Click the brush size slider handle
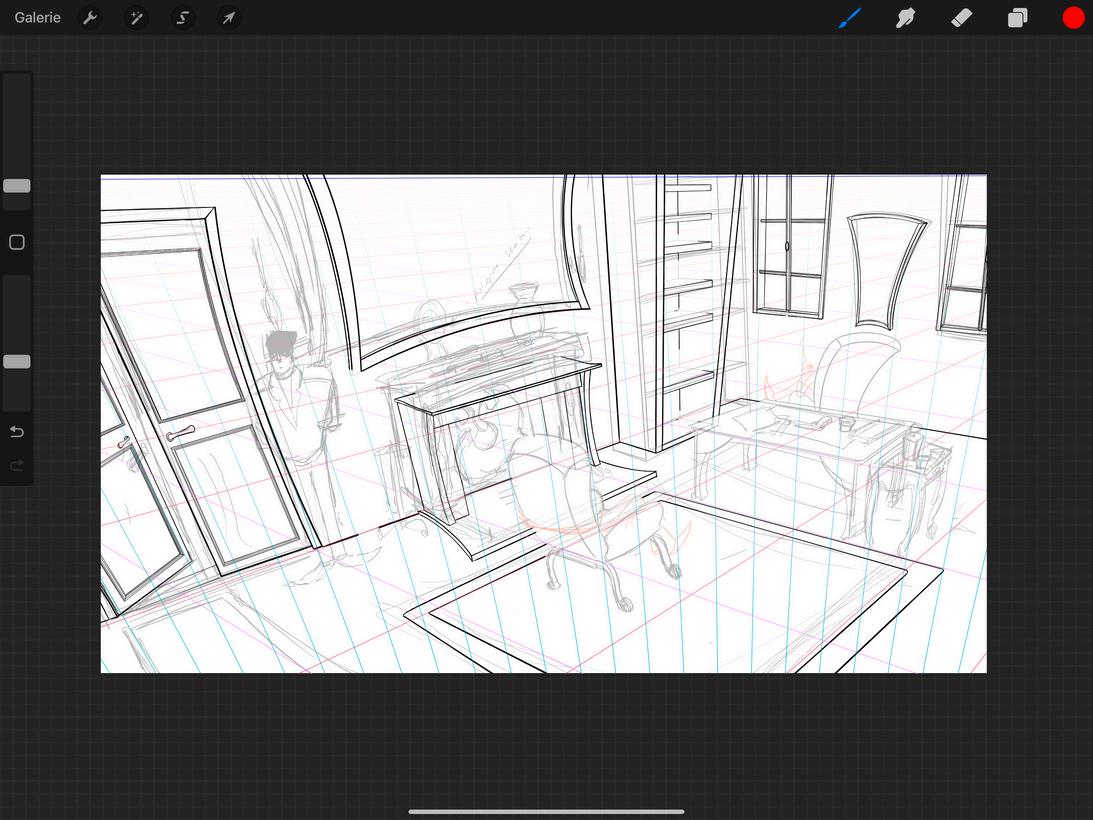1093x820 pixels. (x=17, y=185)
